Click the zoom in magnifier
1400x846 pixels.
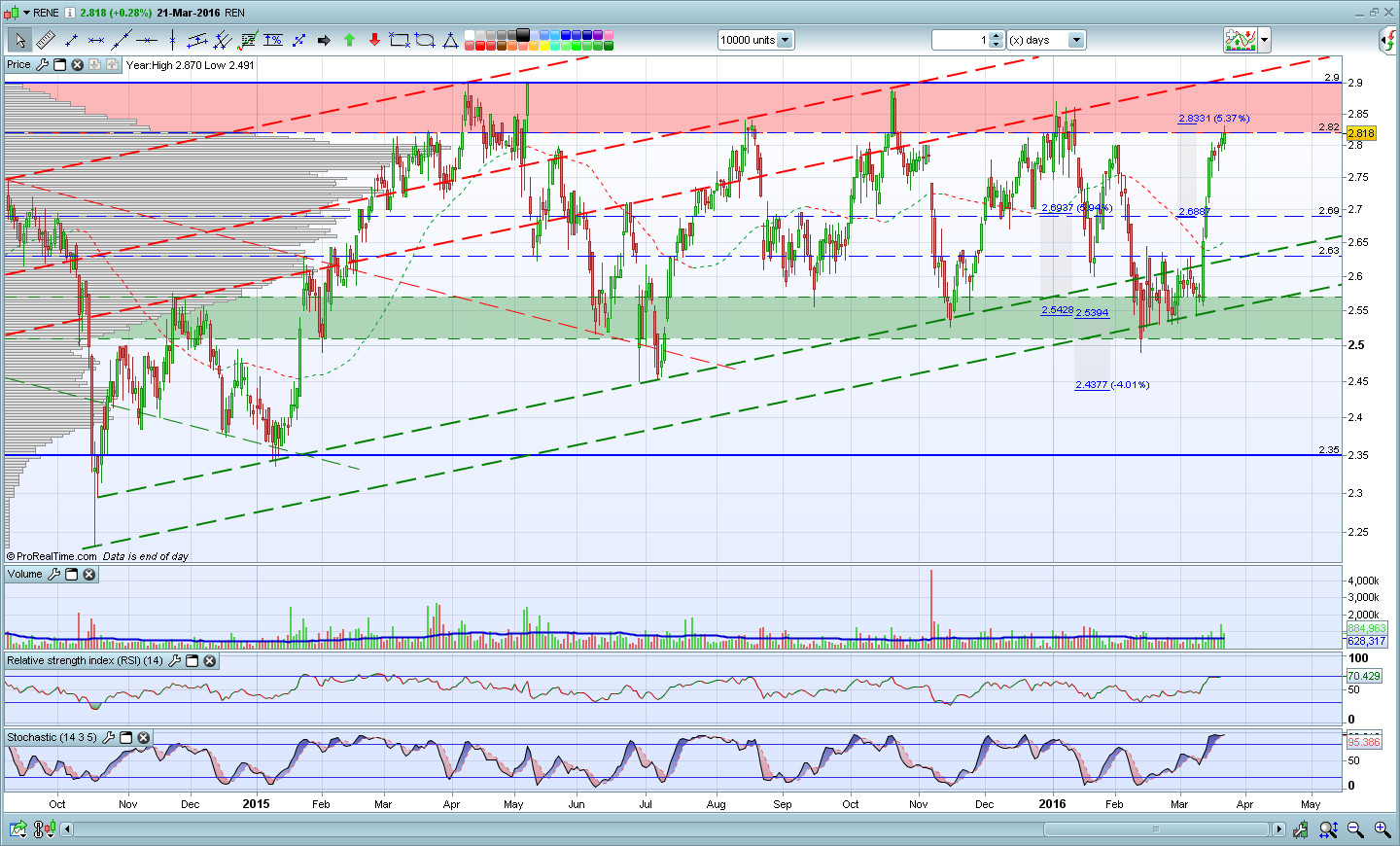(x=1382, y=829)
